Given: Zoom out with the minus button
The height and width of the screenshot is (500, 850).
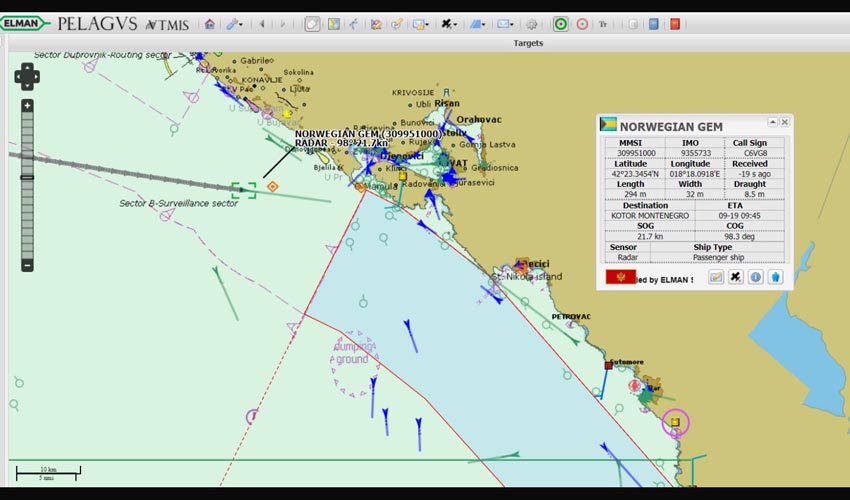Looking at the screenshot, I should pyautogui.click(x=27, y=265).
